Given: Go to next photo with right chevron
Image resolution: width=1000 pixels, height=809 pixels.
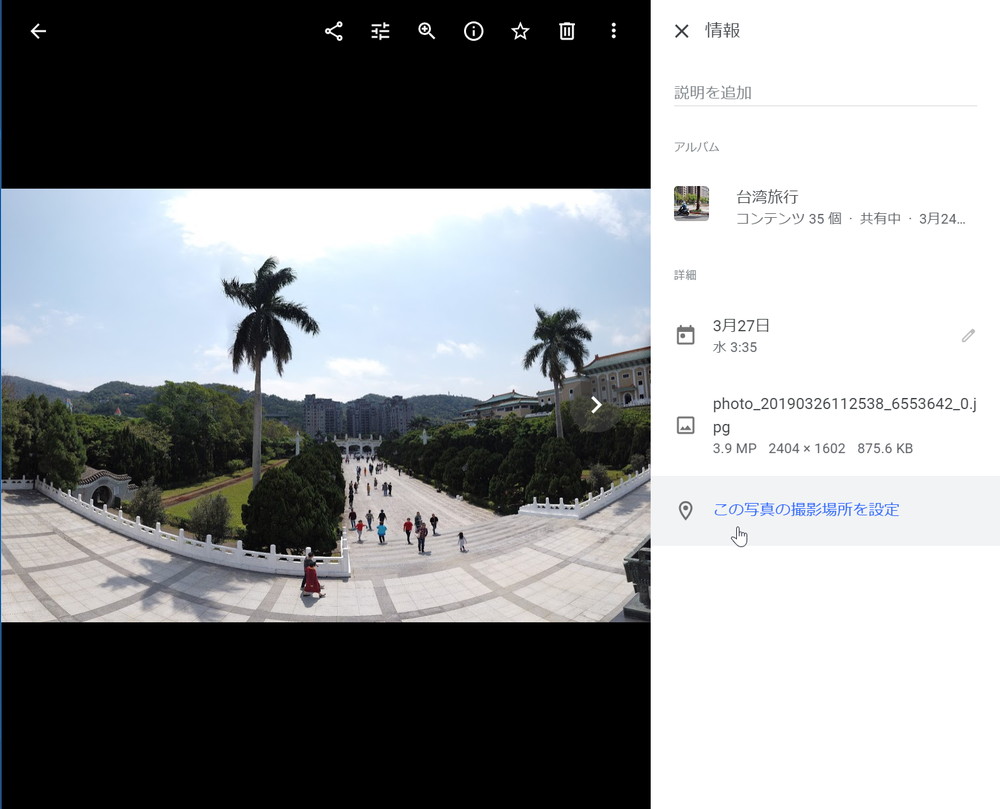Looking at the screenshot, I should pos(596,405).
